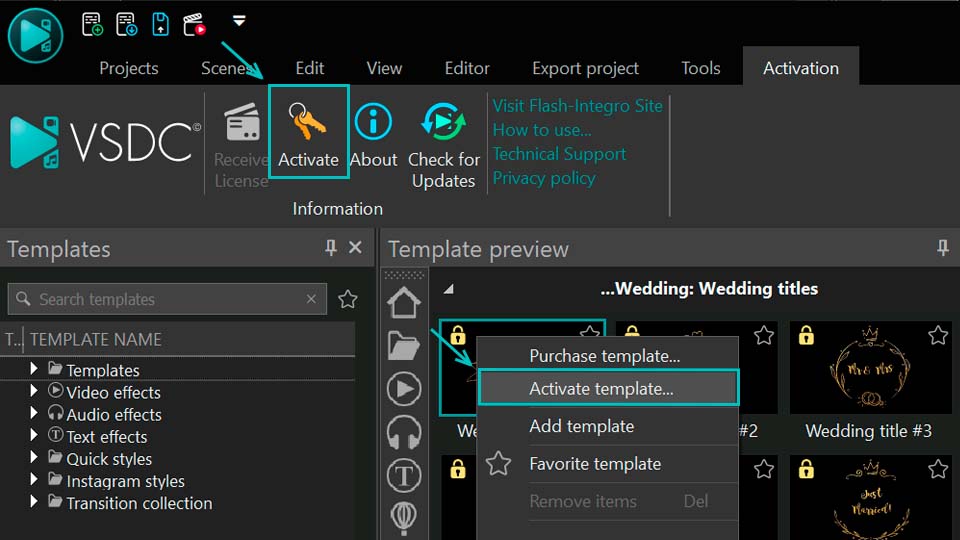Click the open folder icon in preview sidebar

click(404, 346)
